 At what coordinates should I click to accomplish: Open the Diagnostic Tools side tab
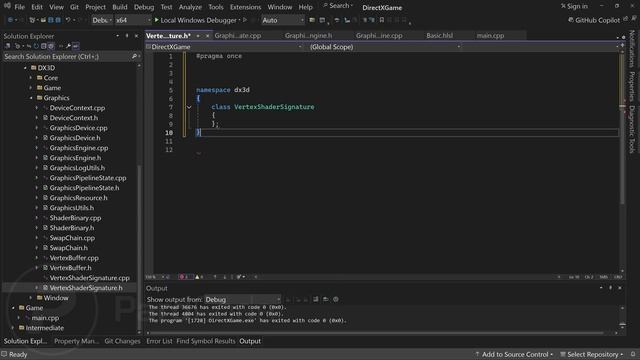click(x=632, y=130)
